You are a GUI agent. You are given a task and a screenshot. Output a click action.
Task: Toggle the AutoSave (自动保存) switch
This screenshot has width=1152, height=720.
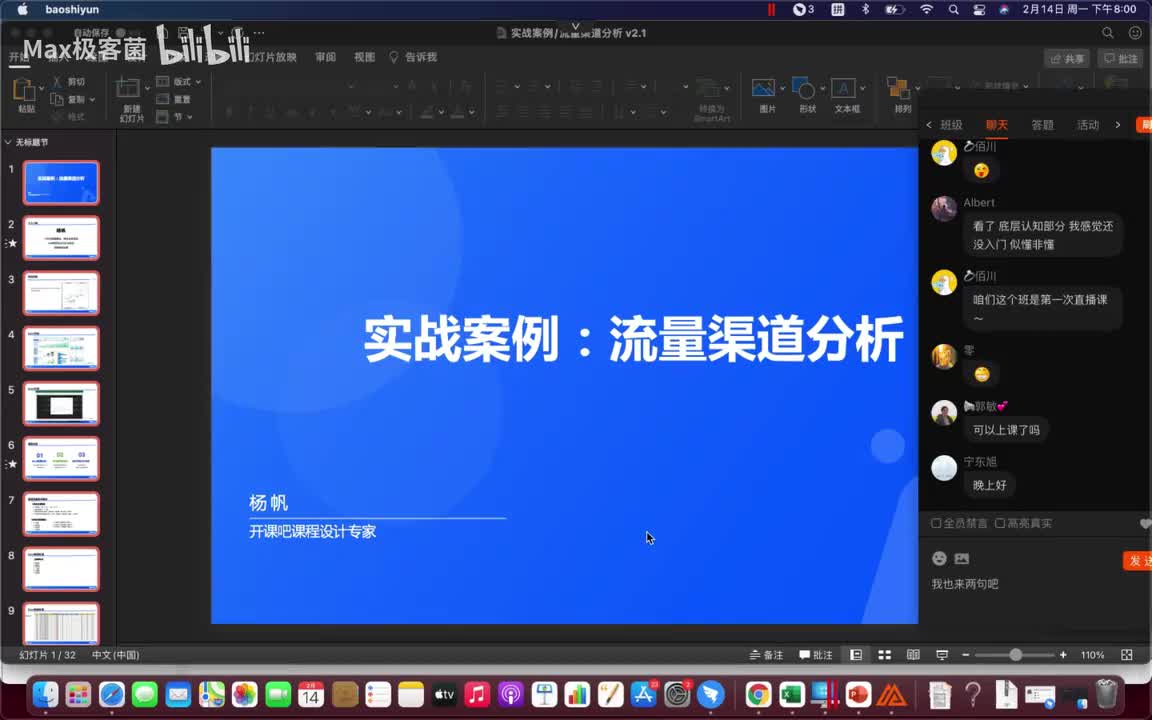(128, 33)
